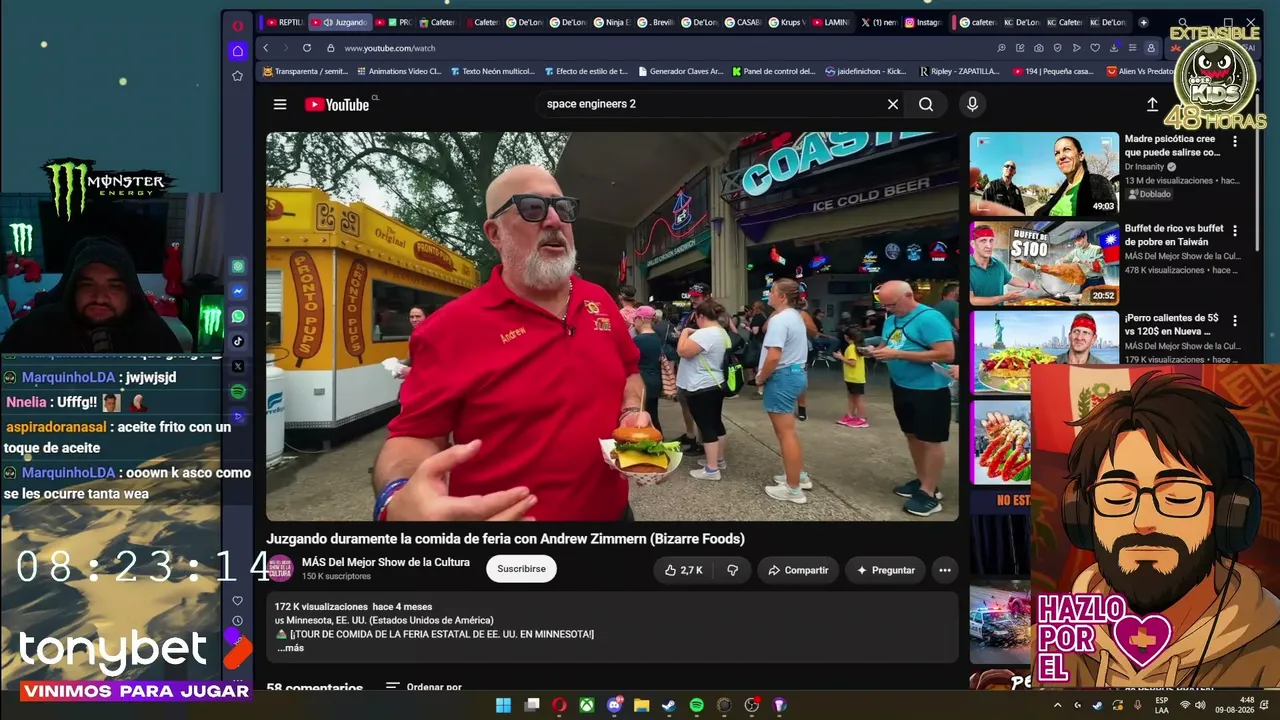Open Spotify from the Windows taskbar

click(697, 705)
